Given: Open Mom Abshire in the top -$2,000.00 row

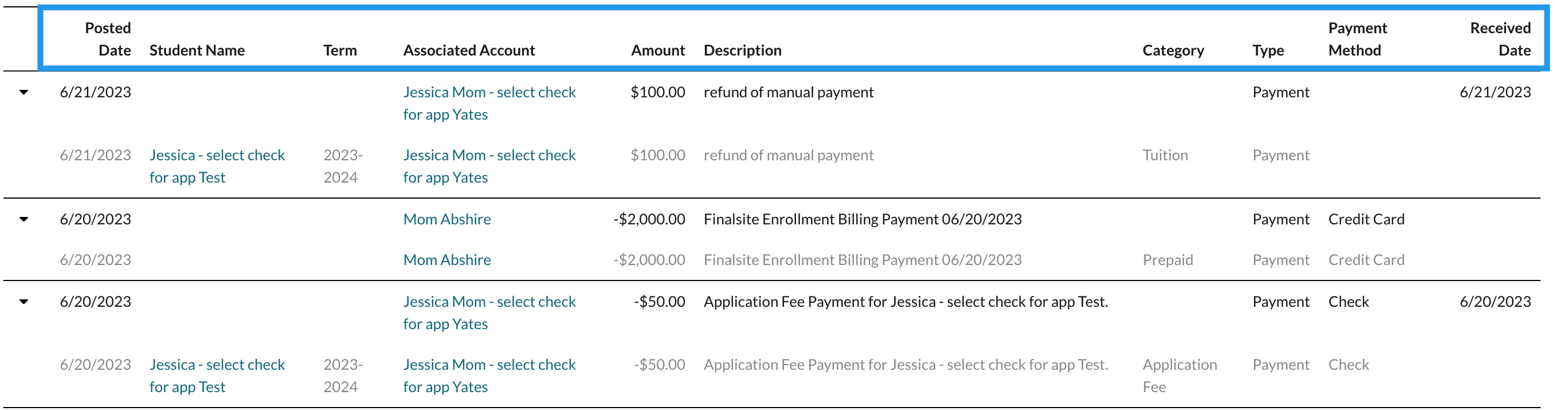Looking at the screenshot, I should 447,219.
